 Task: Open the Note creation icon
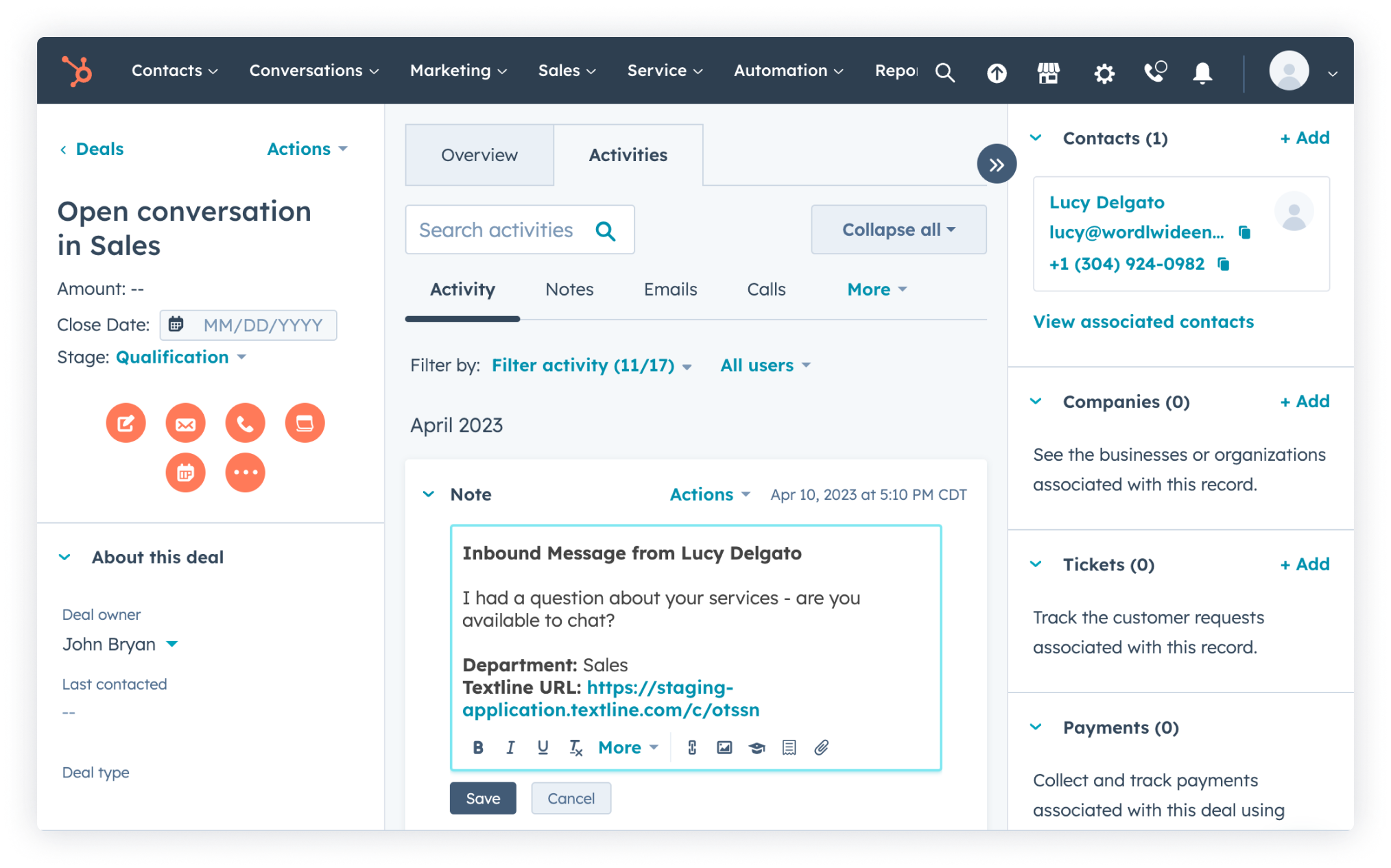click(126, 423)
